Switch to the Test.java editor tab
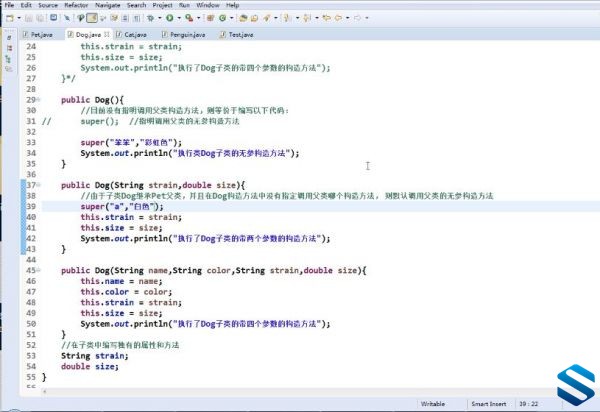 click(x=236, y=34)
